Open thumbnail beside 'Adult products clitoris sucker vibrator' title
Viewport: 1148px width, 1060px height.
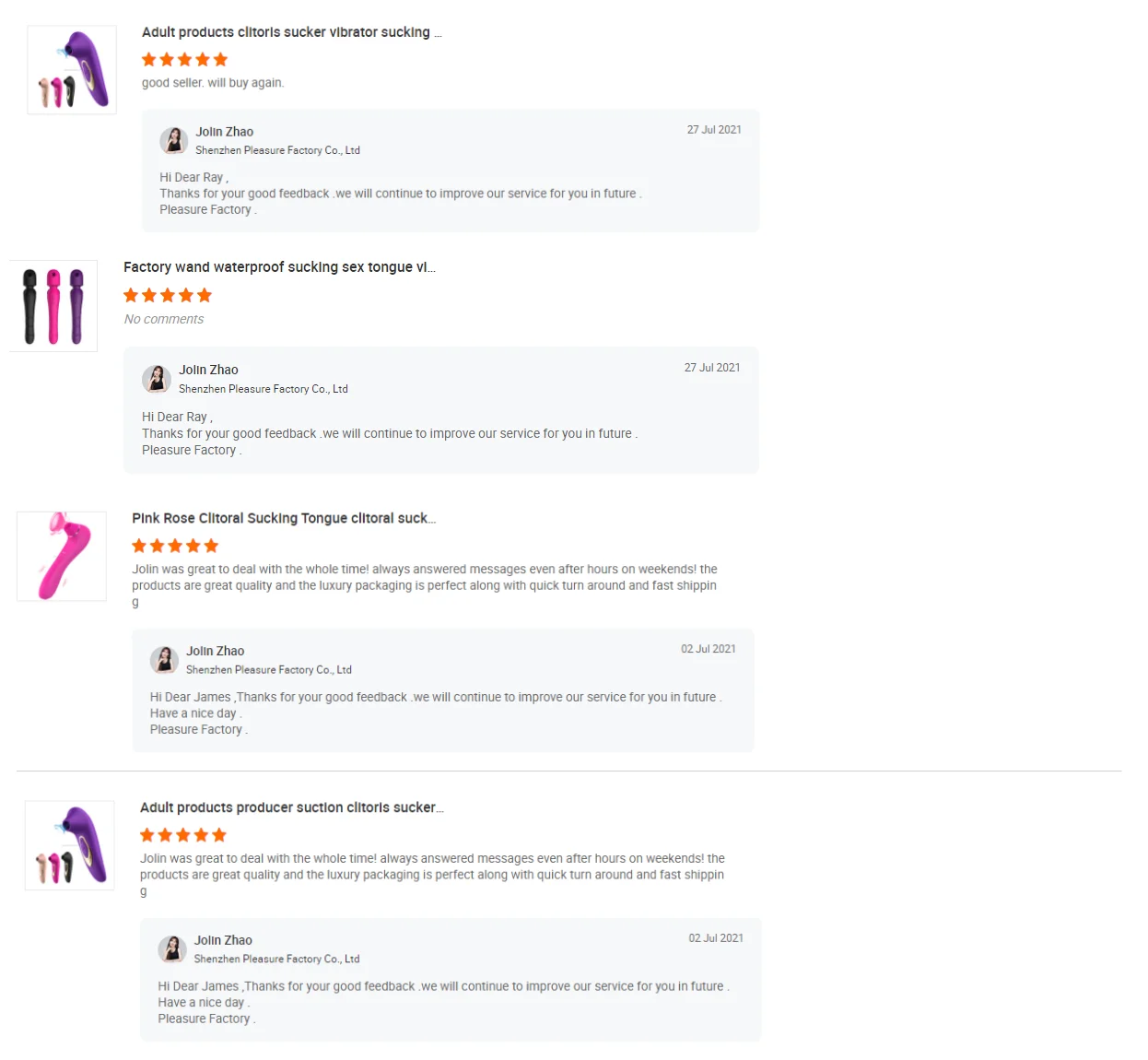(72, 70)
